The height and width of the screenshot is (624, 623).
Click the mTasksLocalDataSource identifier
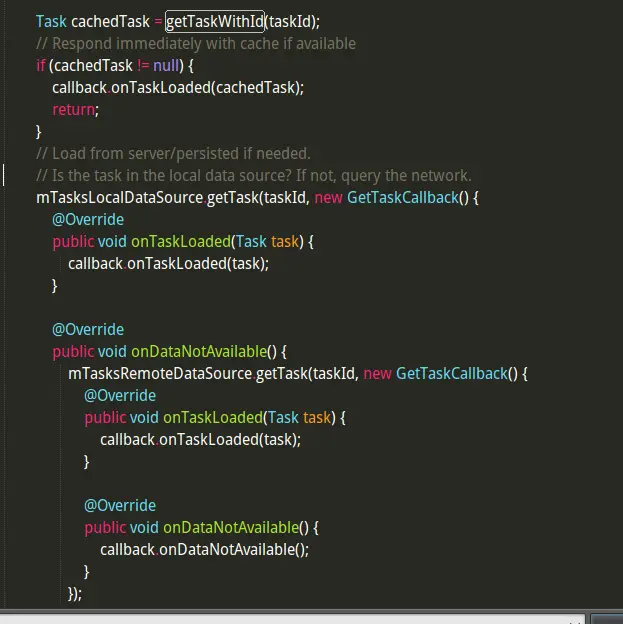pyautogui.click(x=119, y=197)
